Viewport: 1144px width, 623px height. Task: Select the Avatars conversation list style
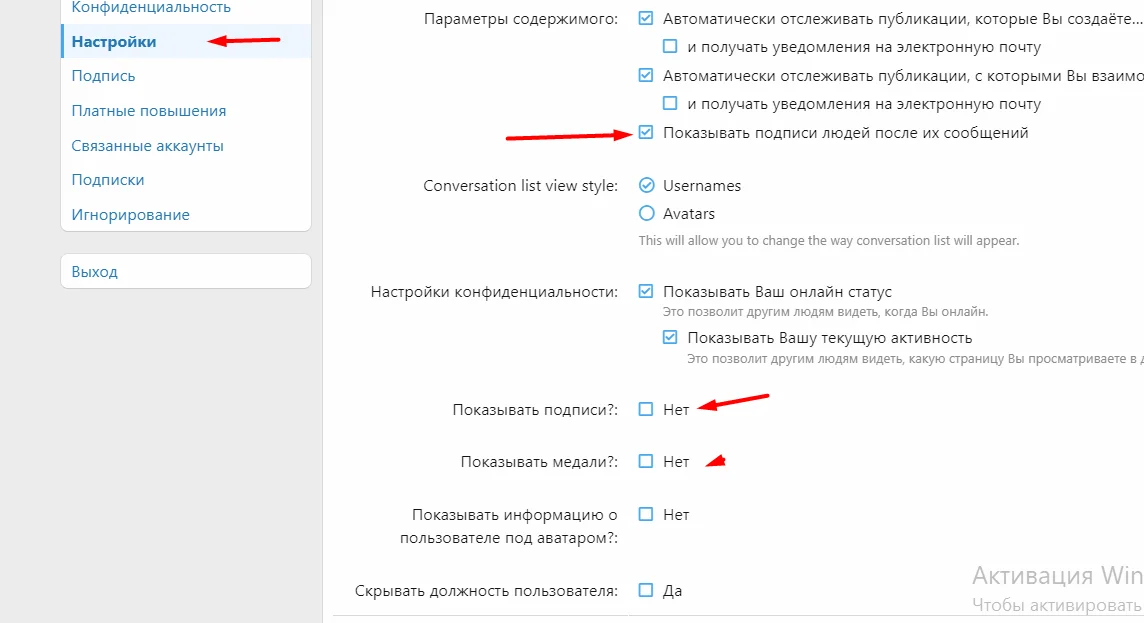(x=646, y=213)
